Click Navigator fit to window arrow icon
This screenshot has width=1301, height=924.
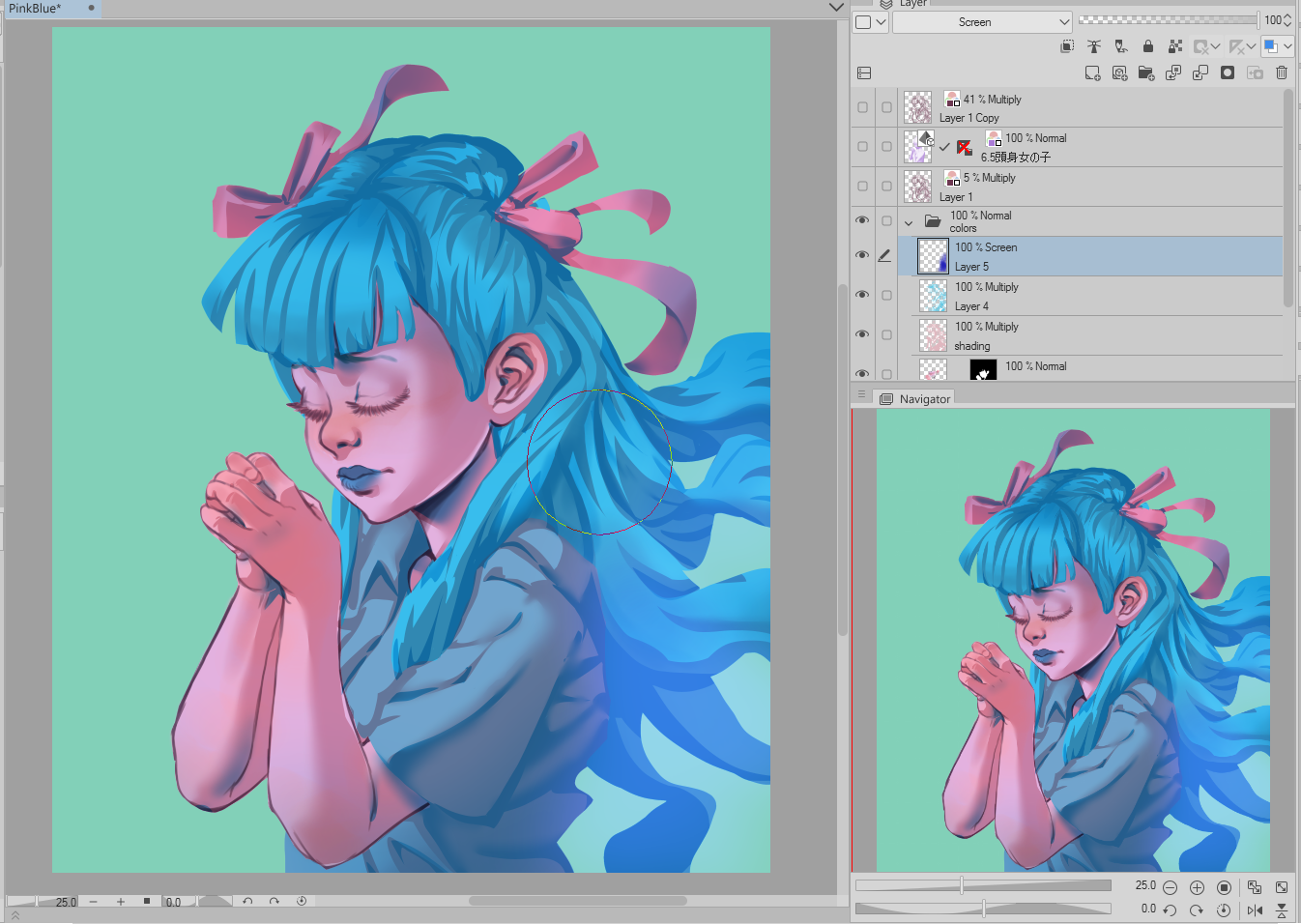click(x=1282, y=887)
